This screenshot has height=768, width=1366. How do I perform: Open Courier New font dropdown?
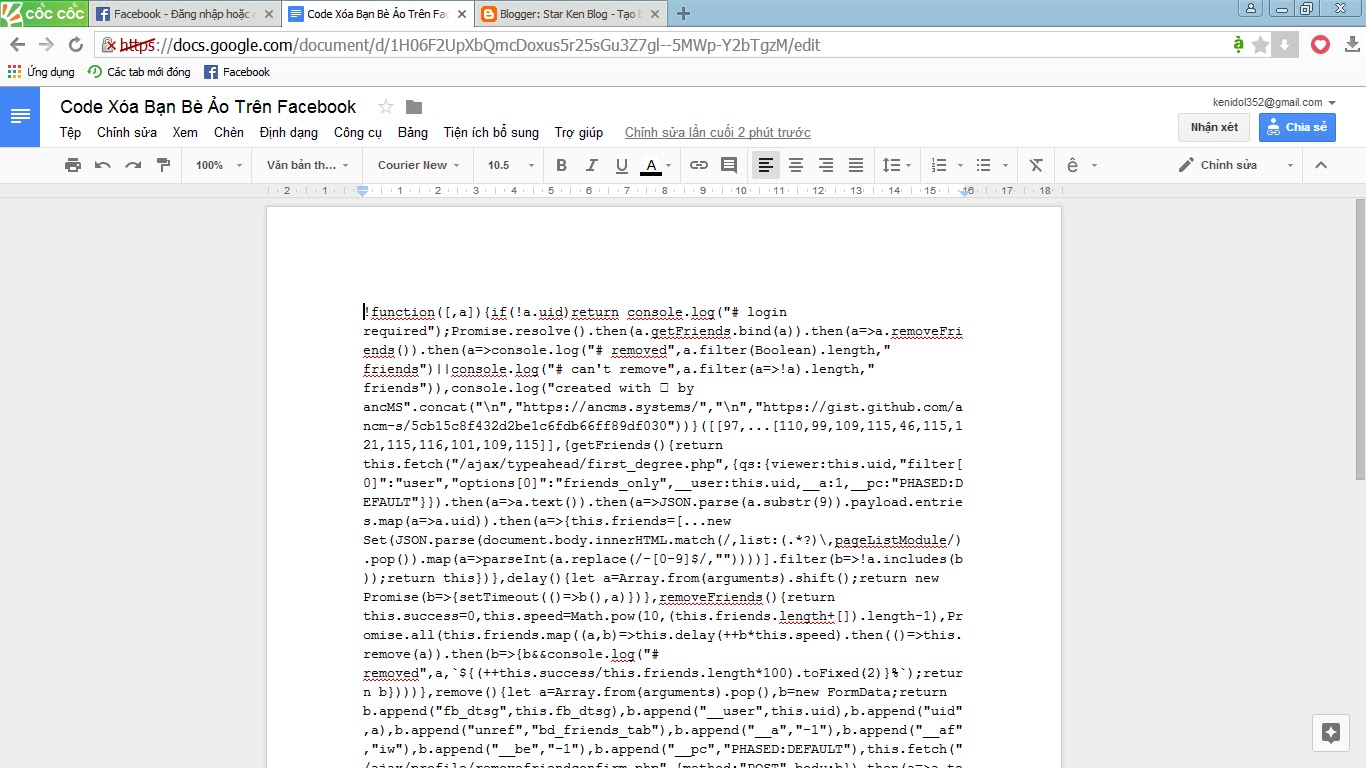pos(418,165)
